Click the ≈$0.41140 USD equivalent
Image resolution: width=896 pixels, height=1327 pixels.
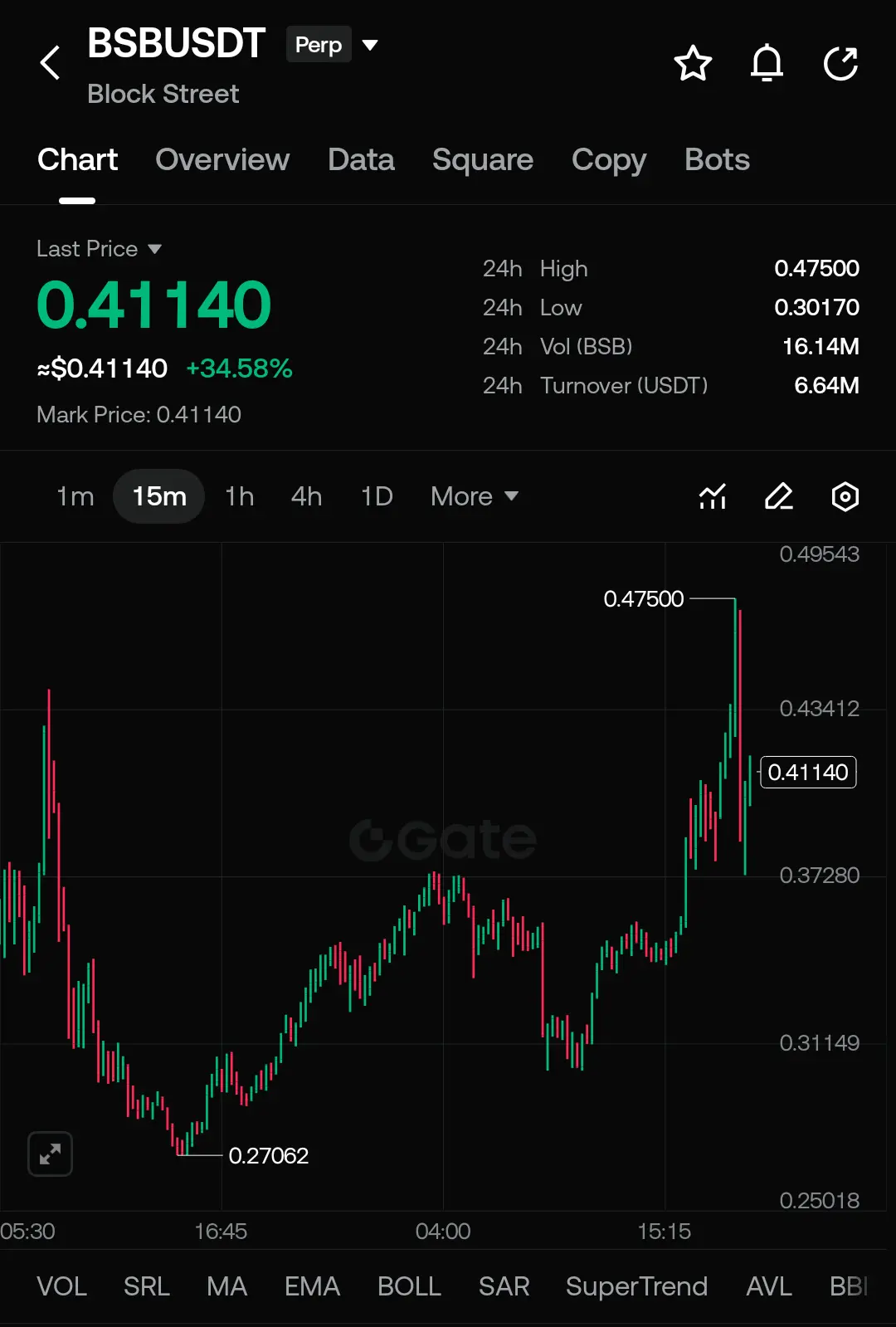click(102, 368)
